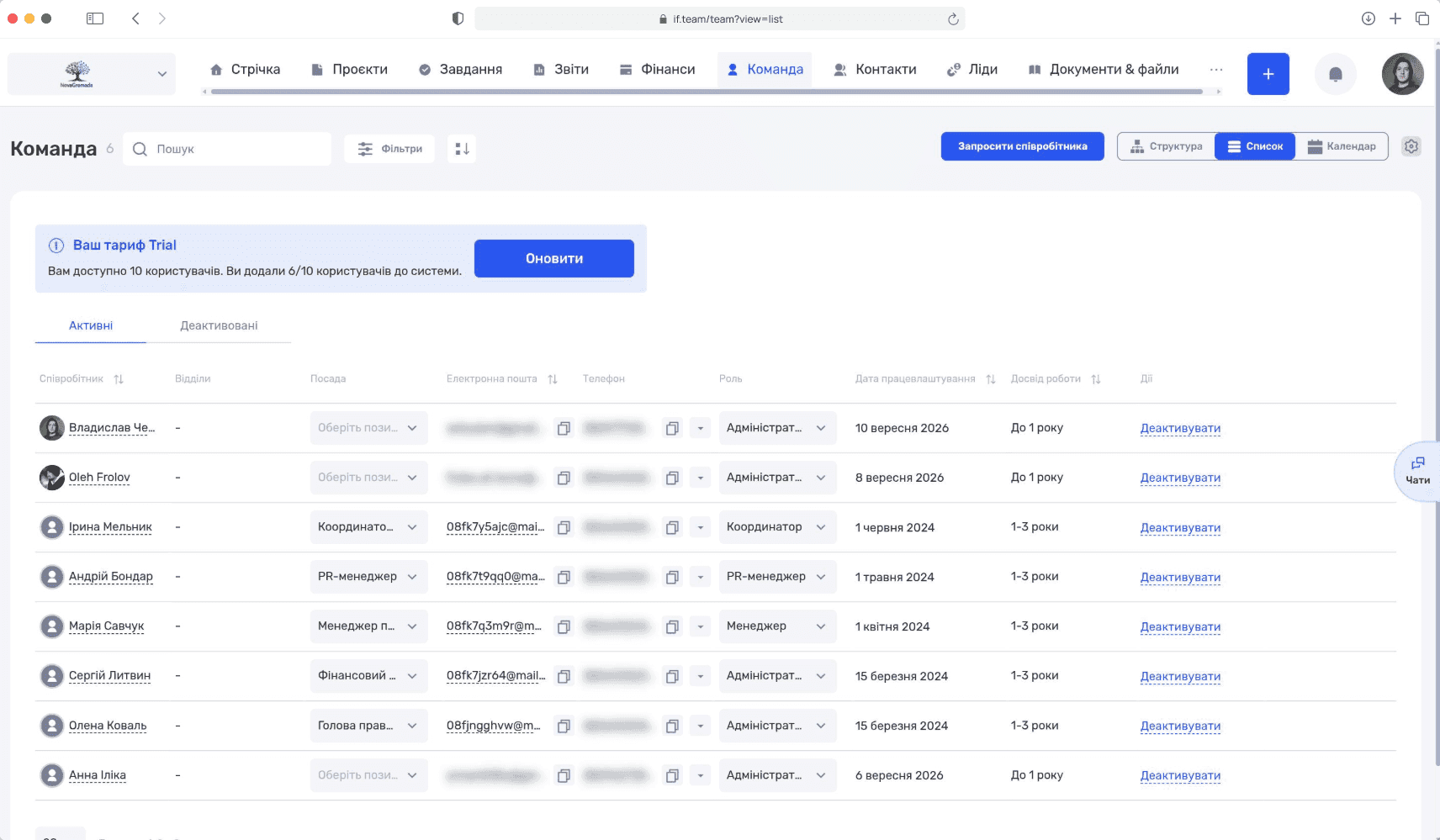Open position dropdown for Владислав
1440x840 pixels.
tap(368, 428)
